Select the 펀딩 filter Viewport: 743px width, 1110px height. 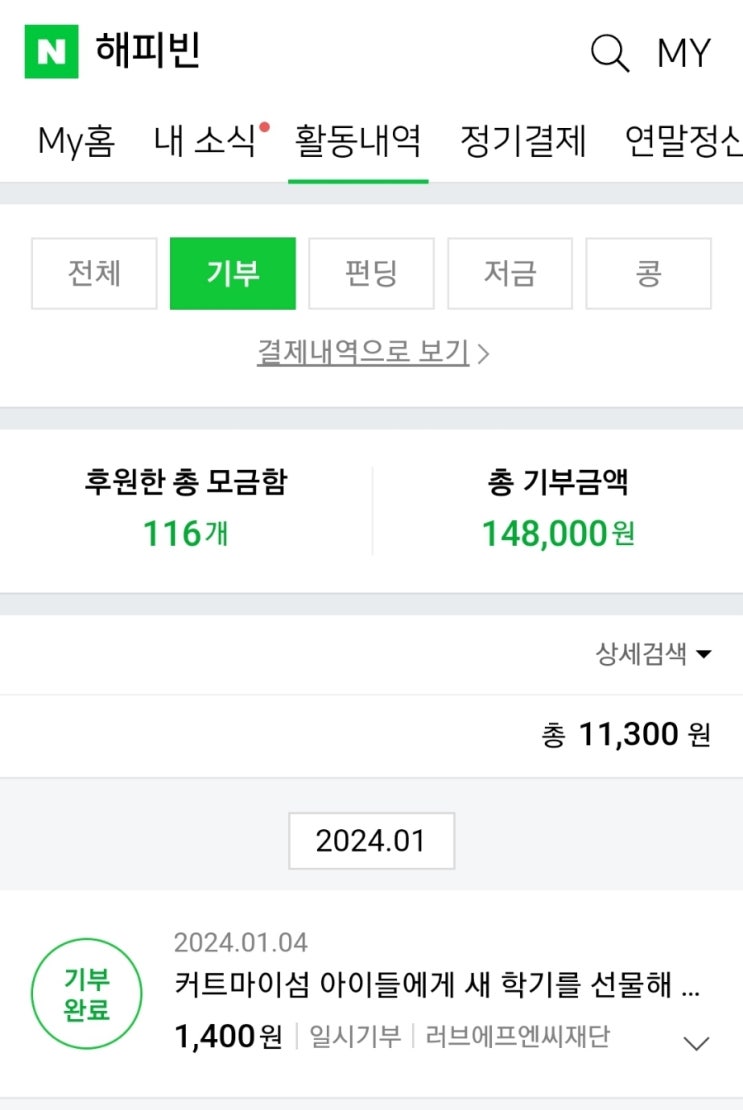click(371, 273)
